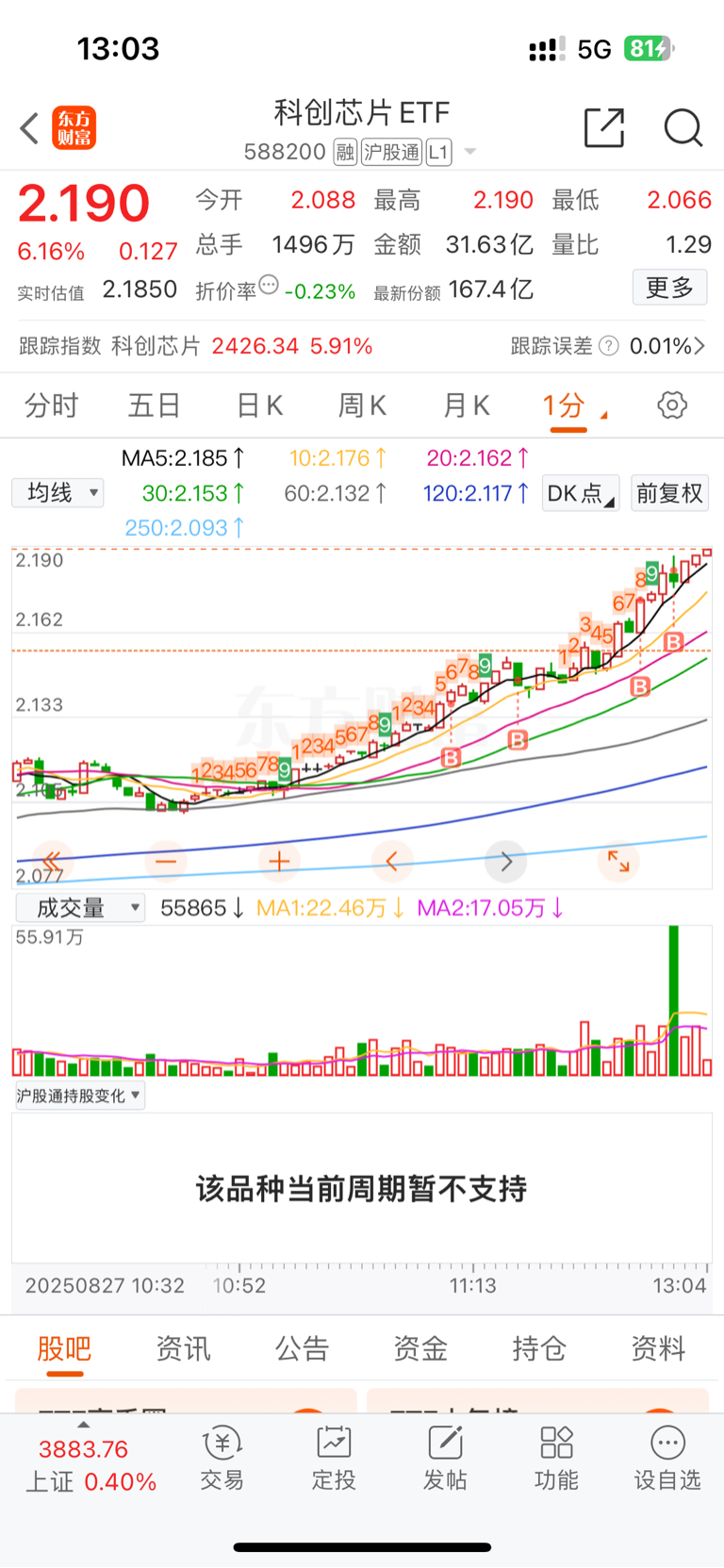This screenshot has width=724, height=1568.
Task: Tap the MA2:17.05万 volume label
Action: click(x=490, y=908)
